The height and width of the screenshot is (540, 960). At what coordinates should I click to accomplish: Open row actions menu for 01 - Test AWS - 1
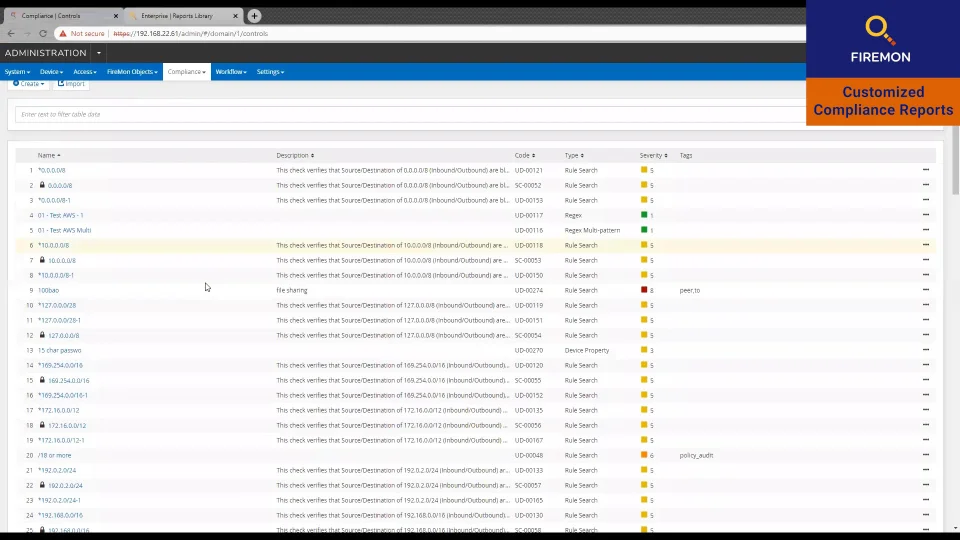click(926, 215)
